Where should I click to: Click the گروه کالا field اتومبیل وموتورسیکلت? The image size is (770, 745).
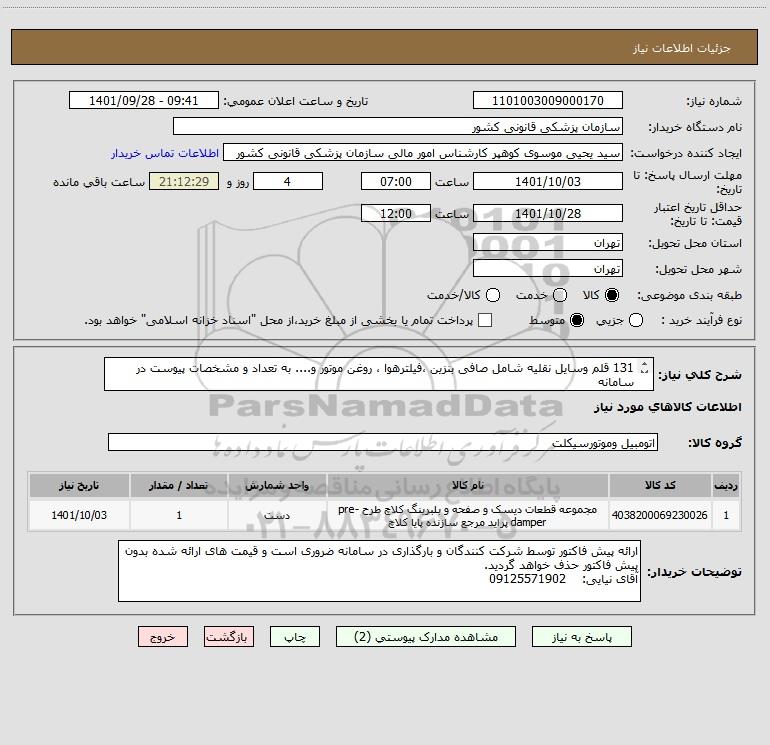click(383, 442)
